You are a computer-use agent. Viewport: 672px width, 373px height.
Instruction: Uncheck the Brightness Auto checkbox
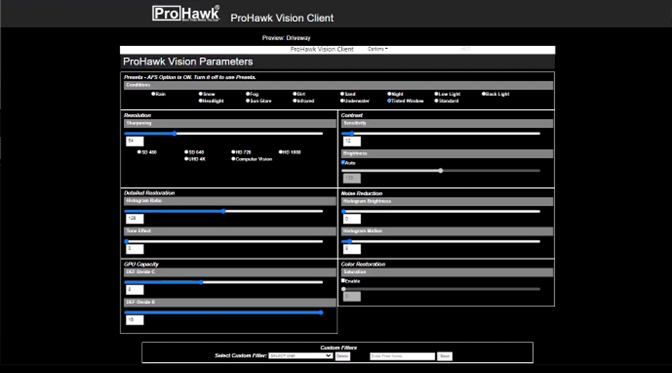coord(343,162)
